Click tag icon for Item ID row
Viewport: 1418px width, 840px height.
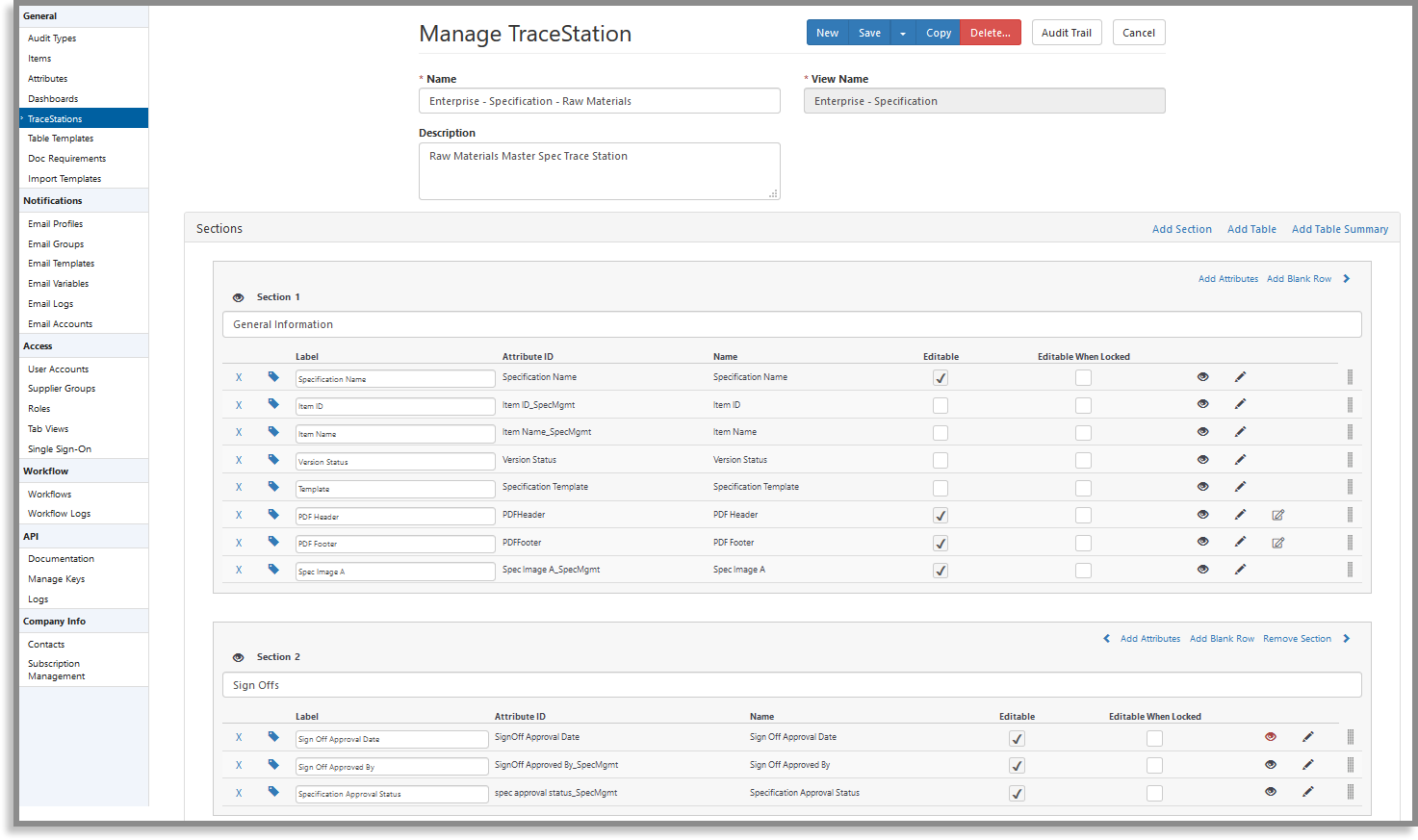click(x=273, y=404)
